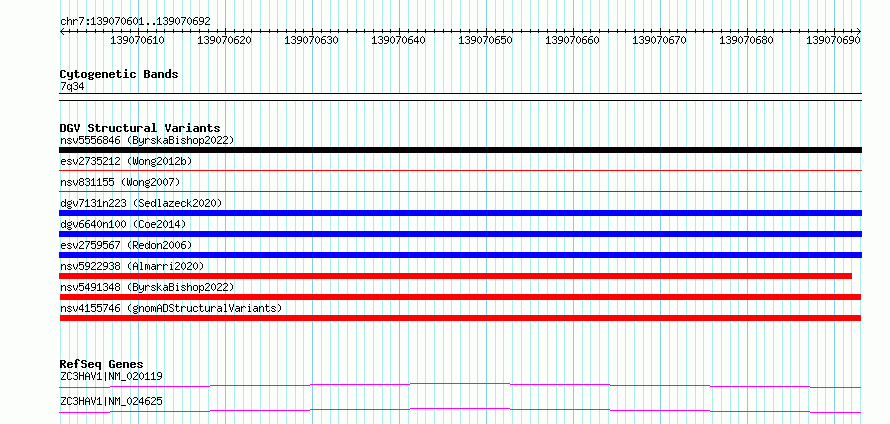Select ruler position 139070630
The image size is (890, 424).
click(x=312, y=40)
